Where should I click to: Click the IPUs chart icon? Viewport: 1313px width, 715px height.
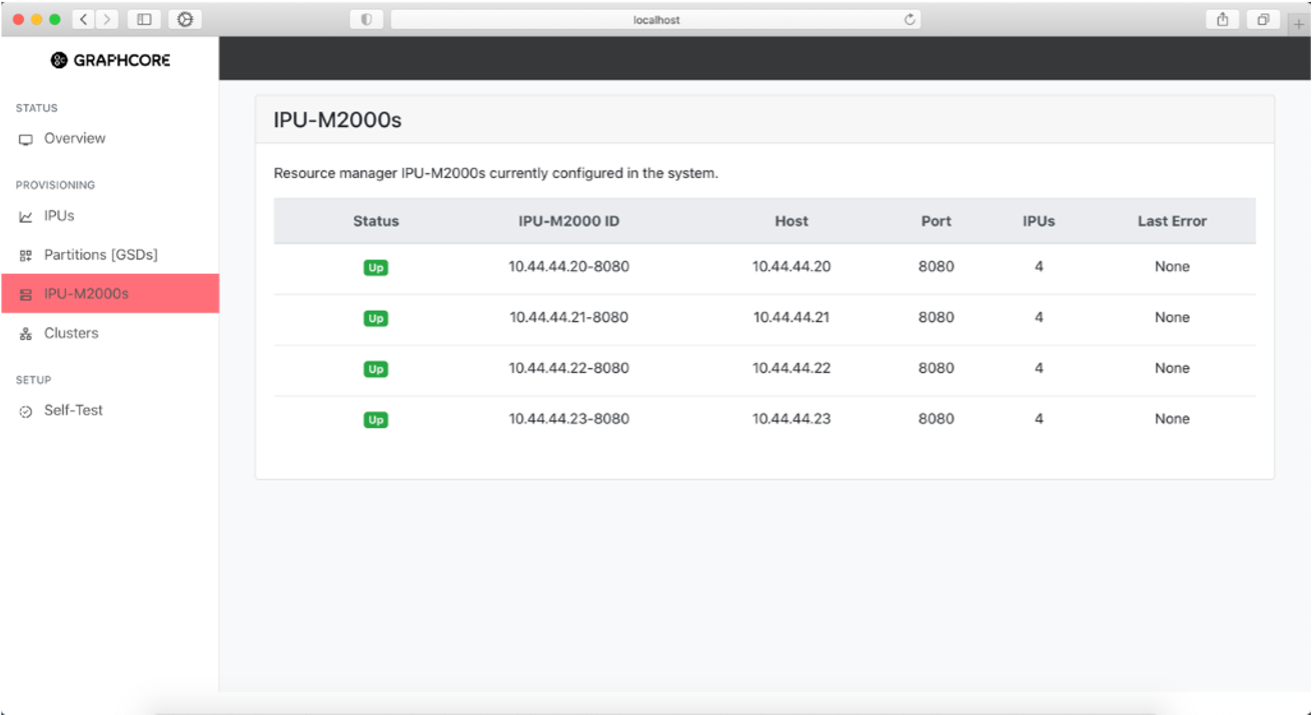coord(26,217)
